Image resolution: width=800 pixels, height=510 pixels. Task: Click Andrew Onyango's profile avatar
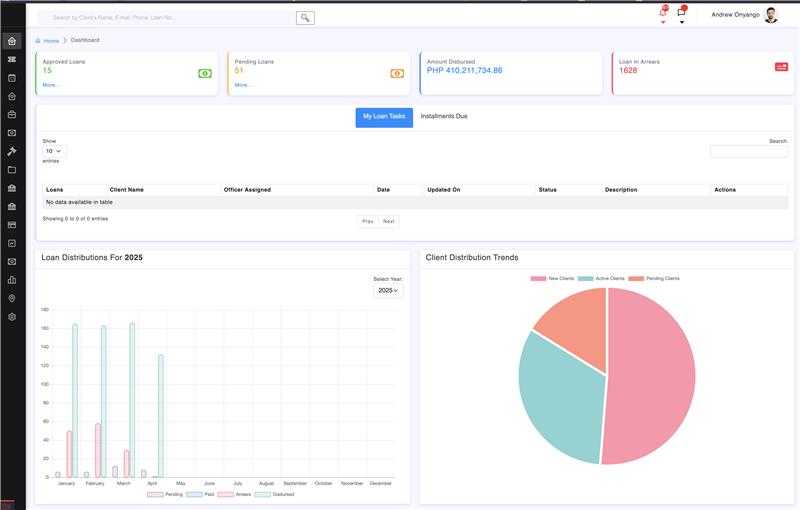[771, 15]
